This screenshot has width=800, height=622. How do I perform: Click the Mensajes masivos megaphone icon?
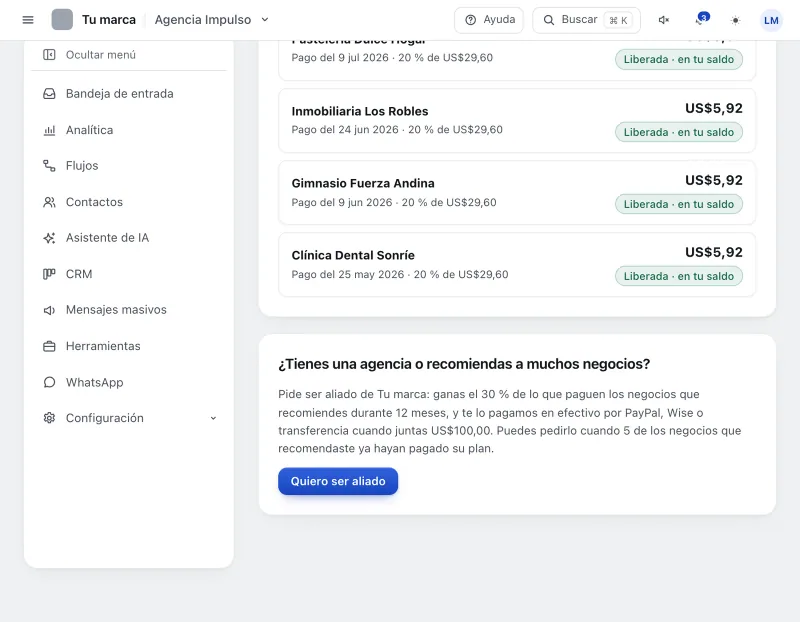point(49,310)
